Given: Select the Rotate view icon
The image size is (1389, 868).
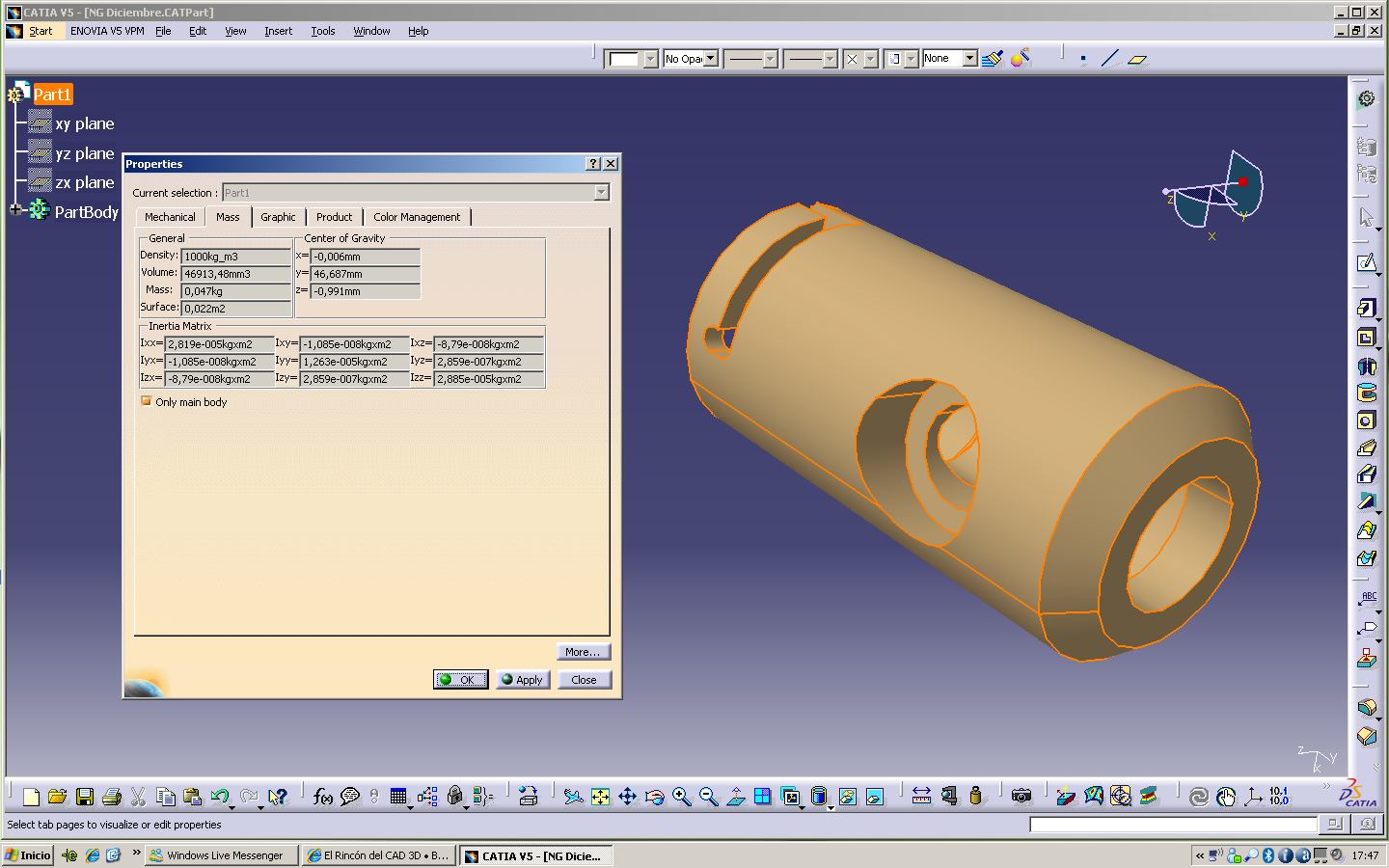Looking at the screenshot, I should (x=654, y=797).
